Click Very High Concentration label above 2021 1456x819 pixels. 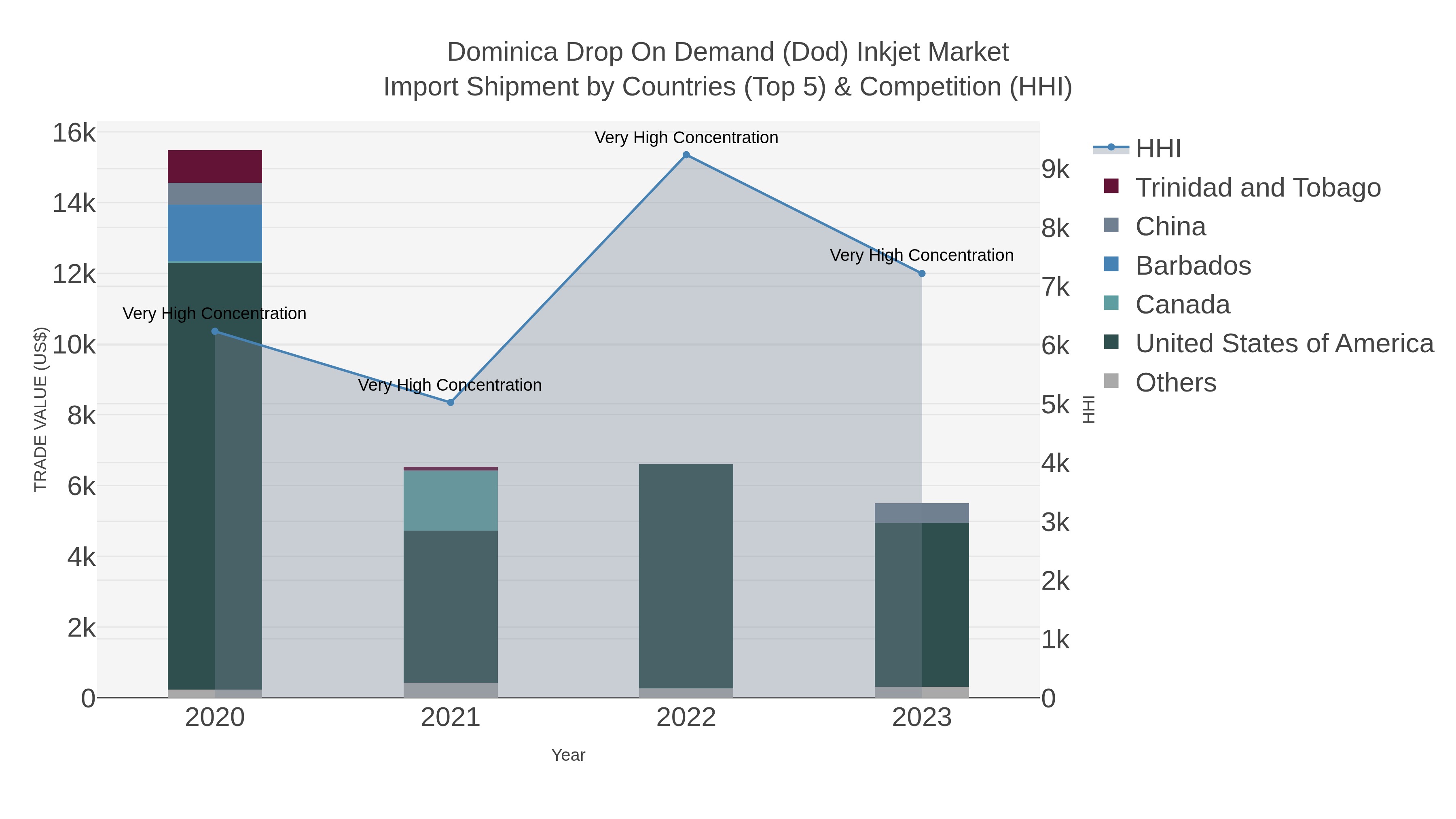pos(450,385)
